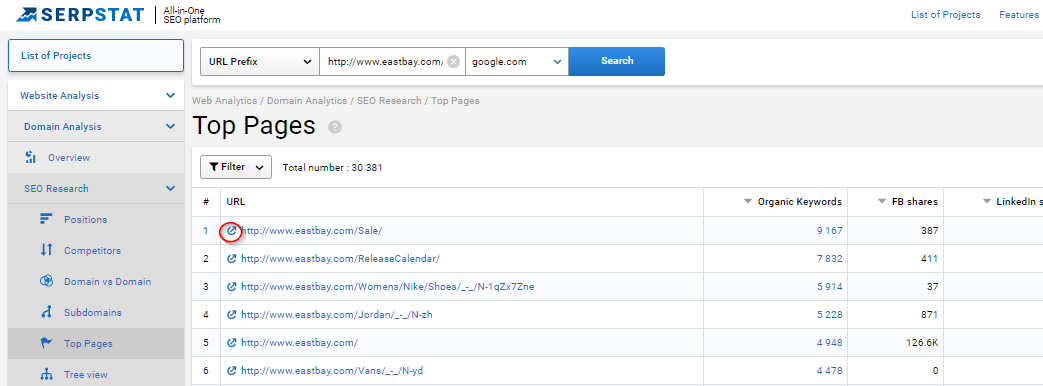The height and width of the screenshot is (386, 1043).
Task: Click the Subdomains branch icon in sidebar
Action: coord(46,312)
